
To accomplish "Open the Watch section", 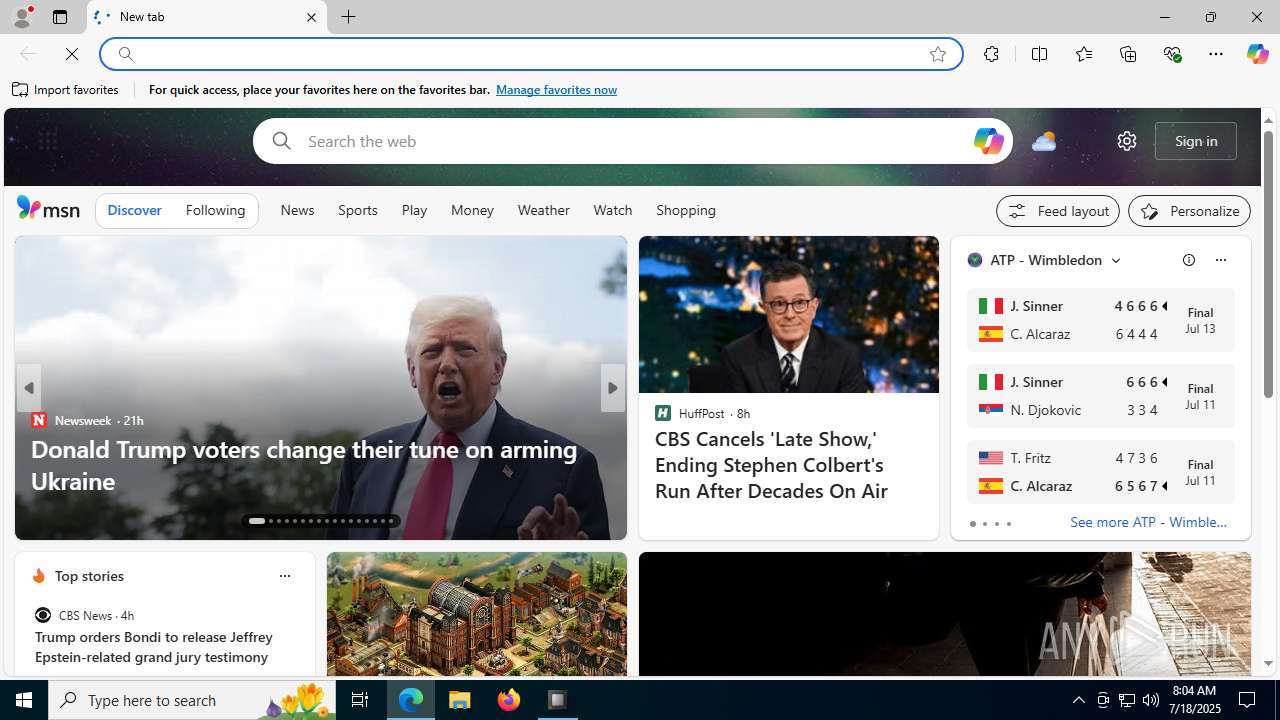I will 613,211.
